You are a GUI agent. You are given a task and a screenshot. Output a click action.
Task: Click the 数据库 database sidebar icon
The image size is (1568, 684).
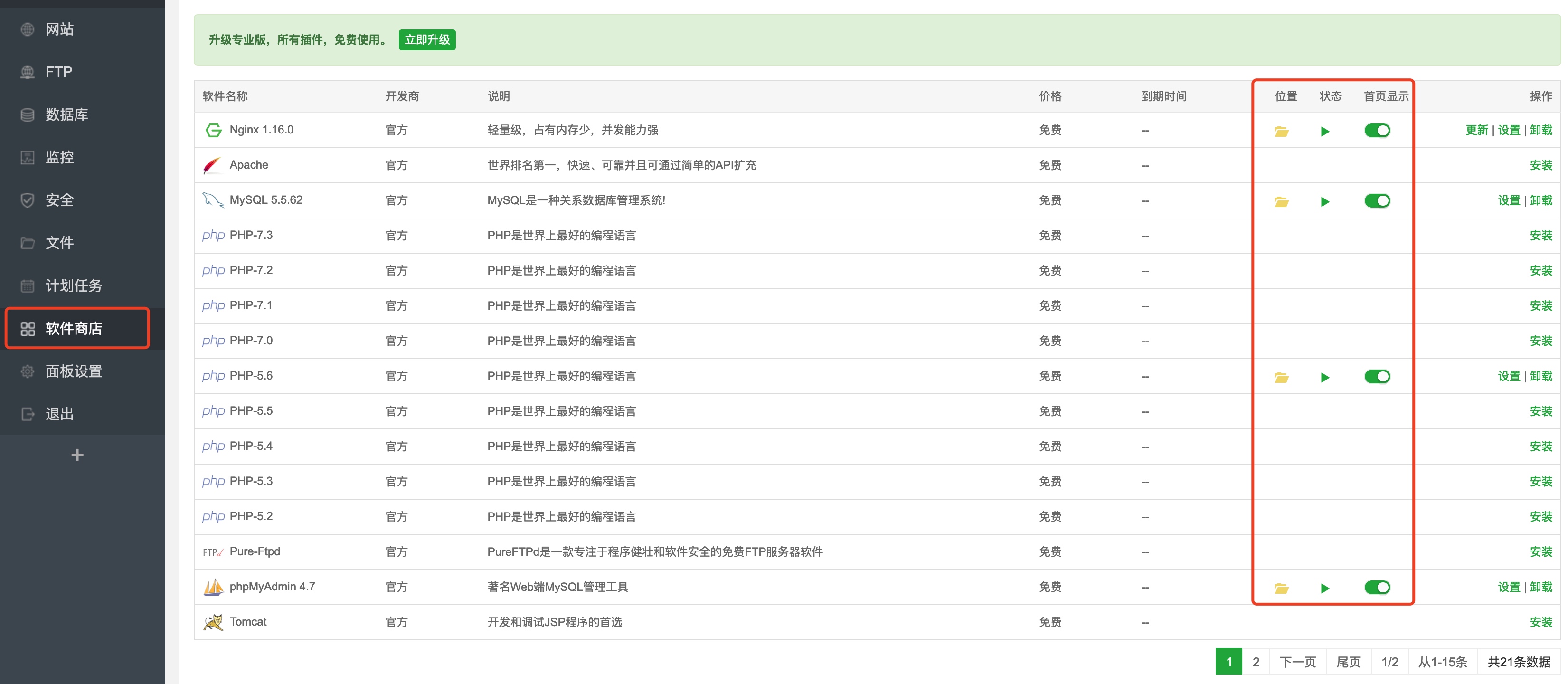pos(28,114)
